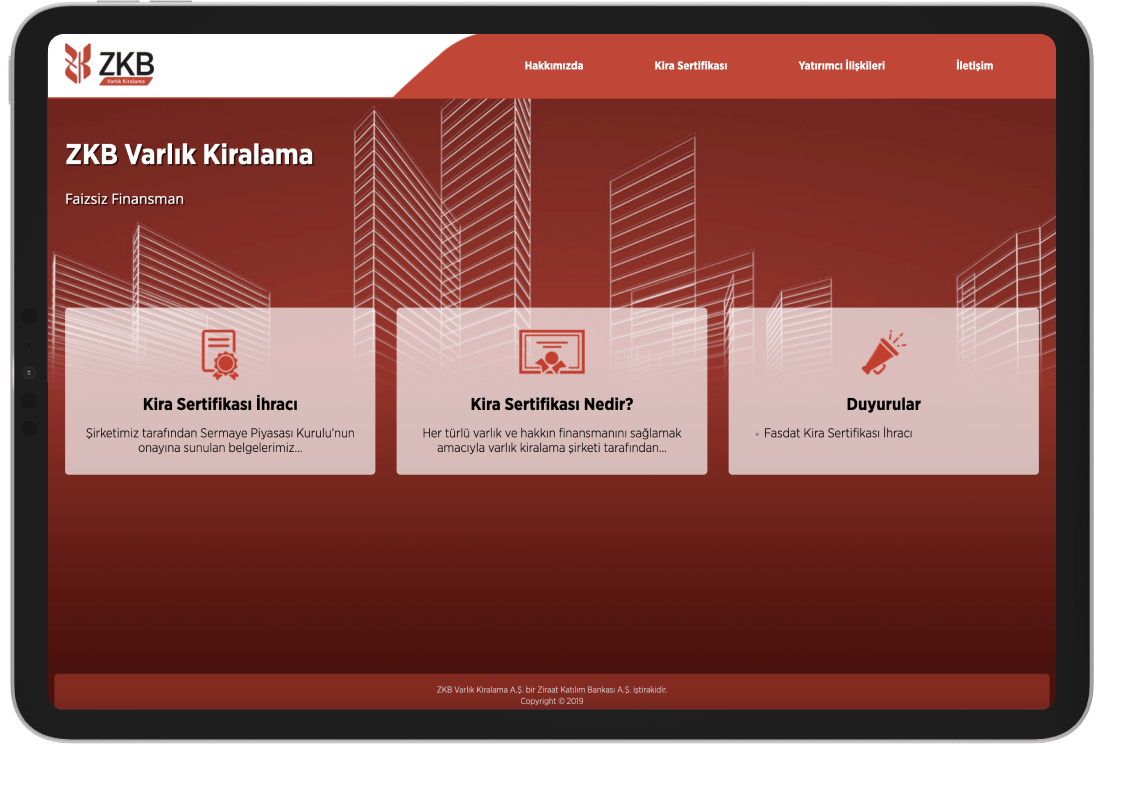The width and height of the screenshot is (1142, 786).
Task: Click the ZKB wheat emblem logo icon
Action: click(x=78, y=63)
